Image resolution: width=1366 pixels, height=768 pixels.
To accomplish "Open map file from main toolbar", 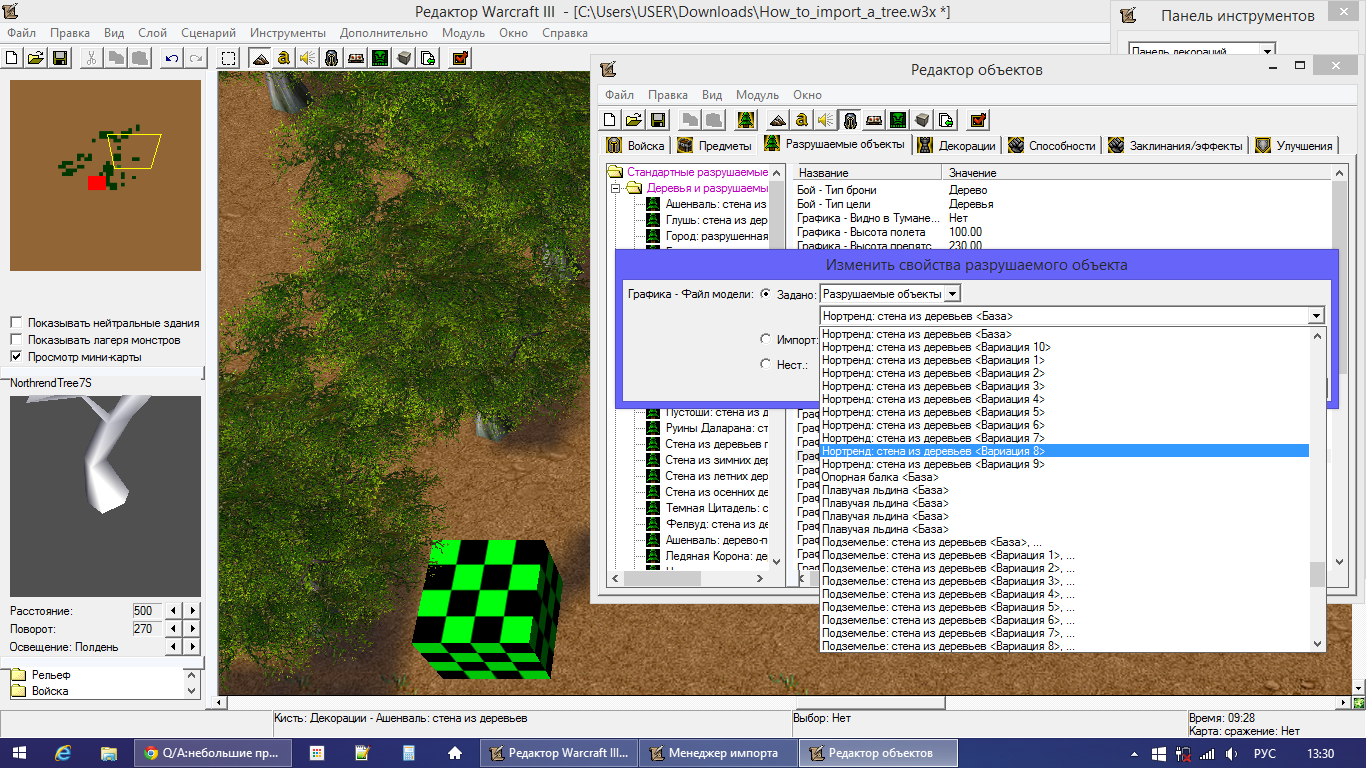I will pyautogui.click(x=35, y=58).
